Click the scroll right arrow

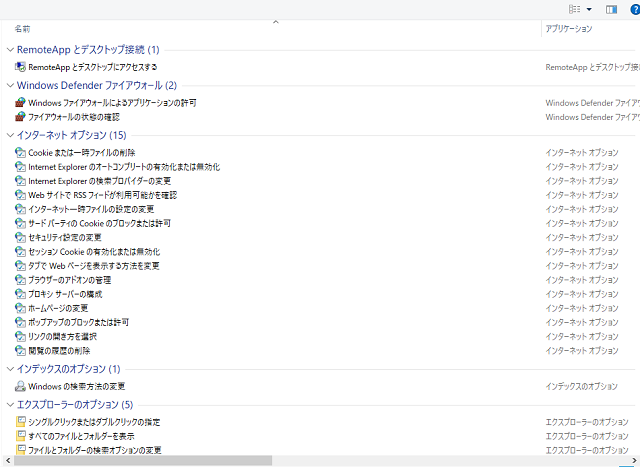coord(634,460)
